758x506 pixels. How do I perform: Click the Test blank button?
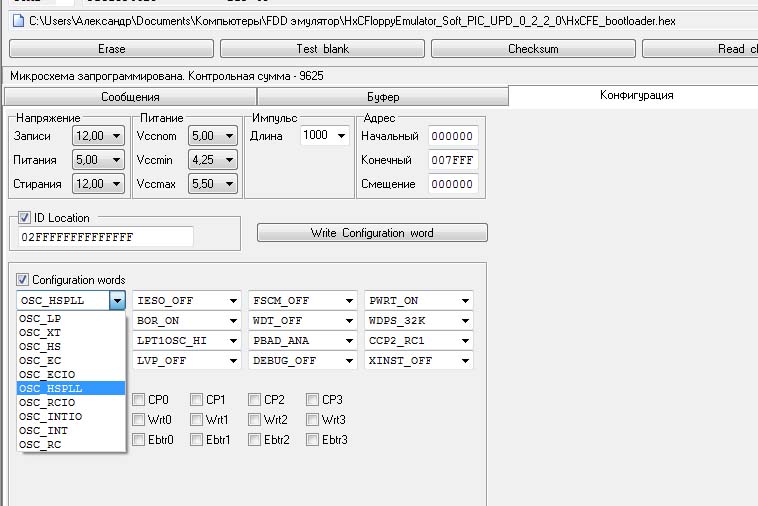coord(322,49)
